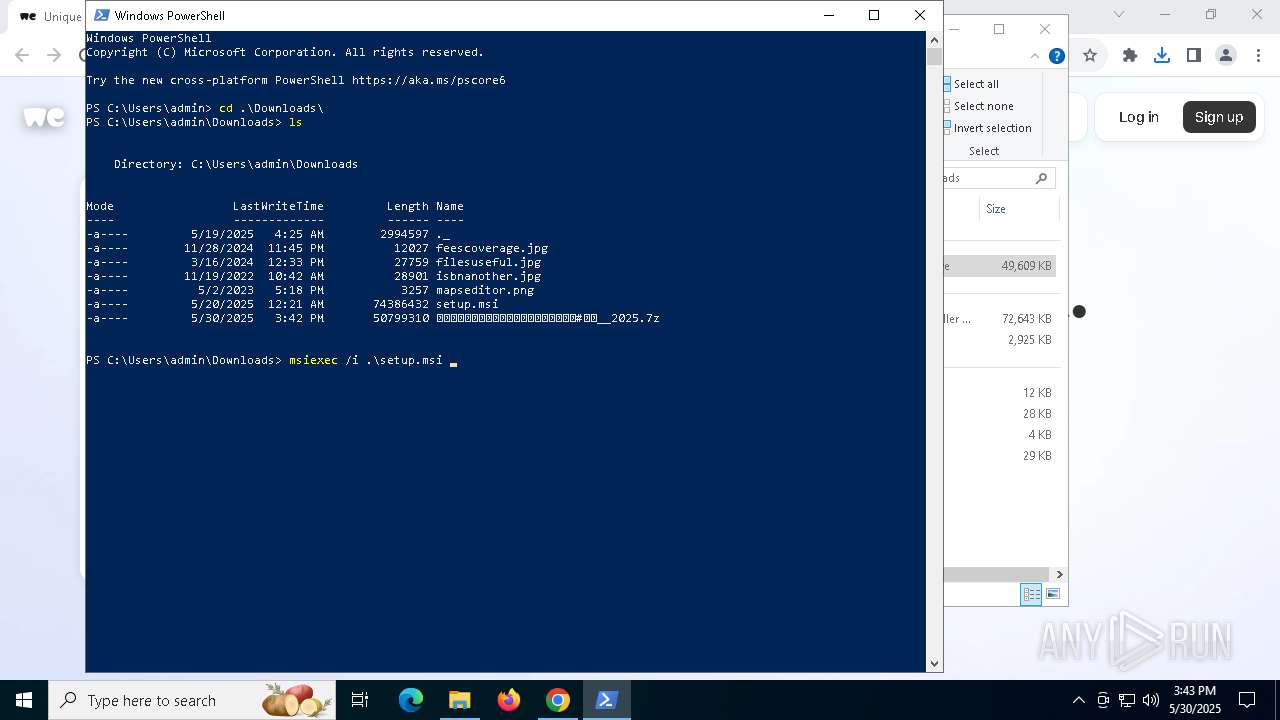
Task: Open Chrome three-dot menu
Action: pos(1258,56)
